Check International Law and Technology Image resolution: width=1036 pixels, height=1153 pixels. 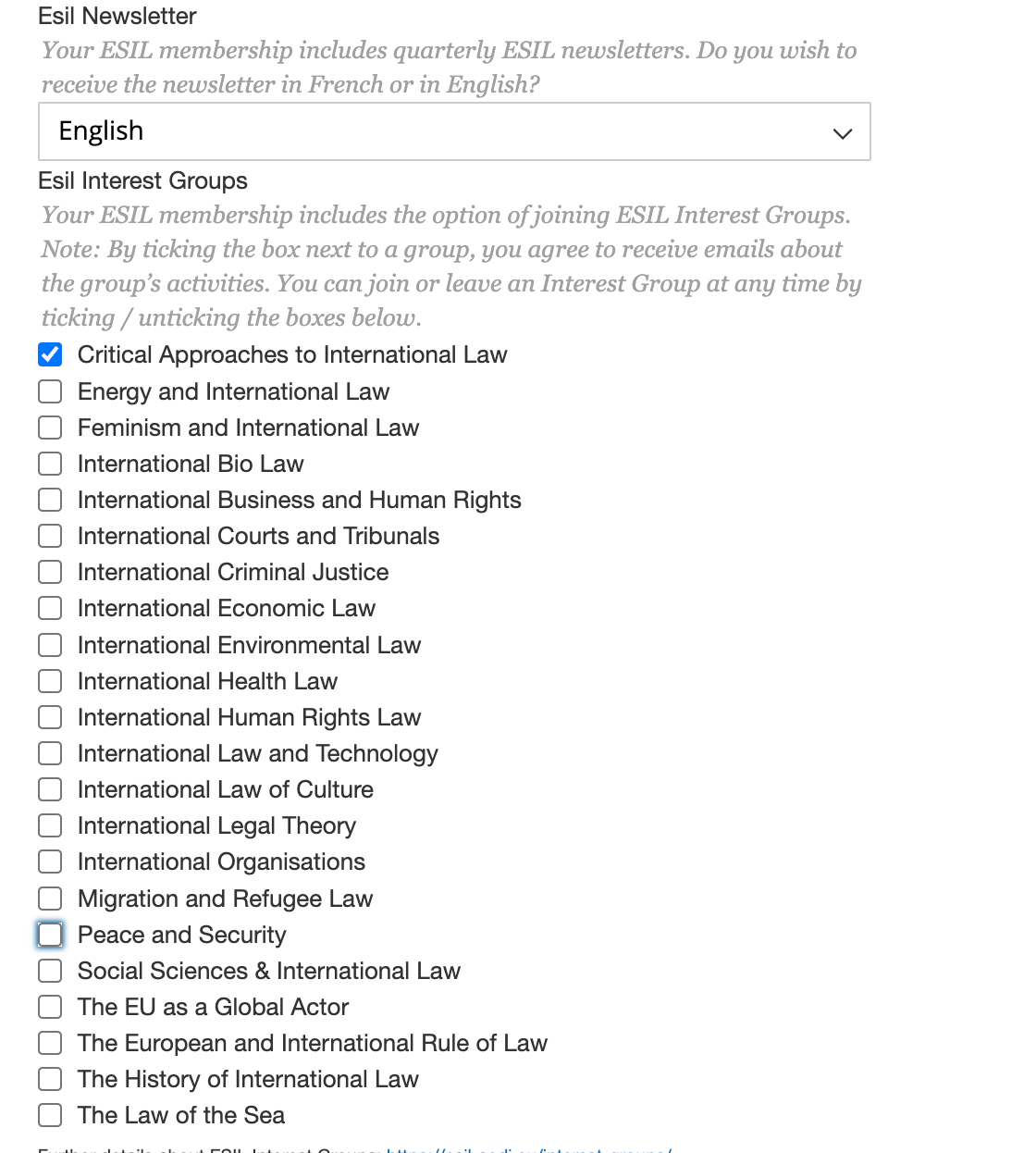(x=50, y=753)
